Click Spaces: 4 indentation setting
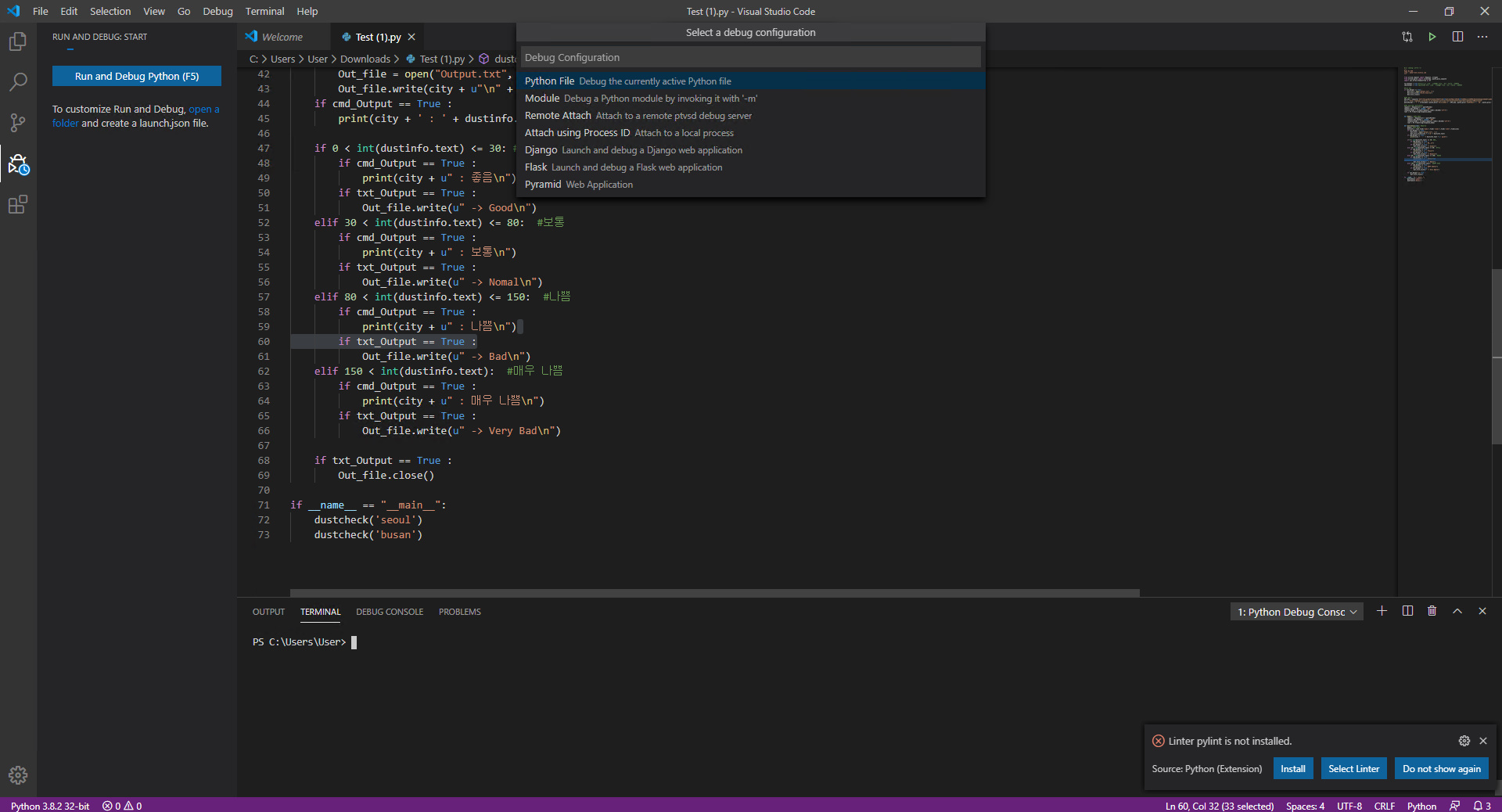1502x812 pixels. 1305,806
